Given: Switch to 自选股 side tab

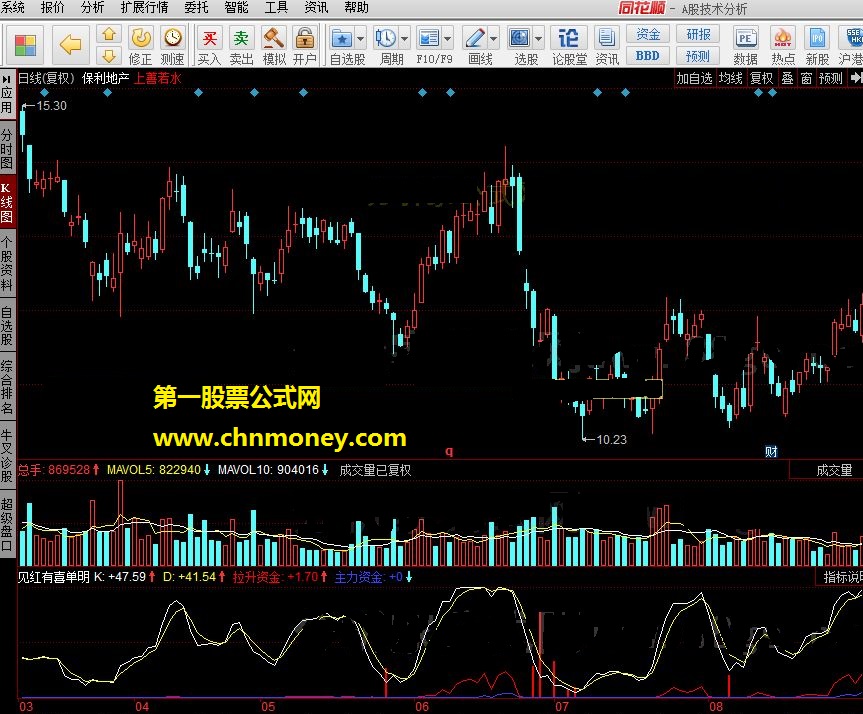Looking at the screenshot, I should [x=7, y=325].
